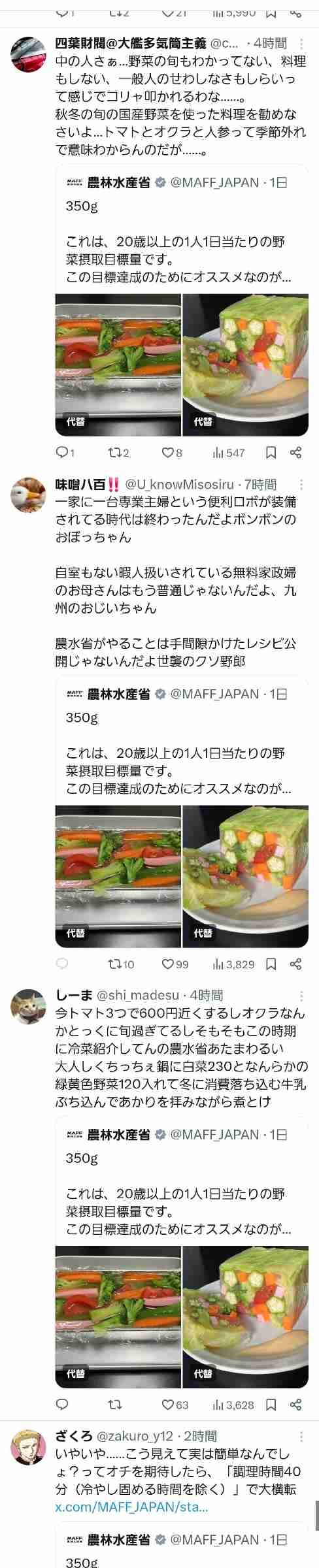Viewport: 319px width, 1568px height.
Task: Share 味噌八百's tweet via share icon
Action: click(295, 964)
